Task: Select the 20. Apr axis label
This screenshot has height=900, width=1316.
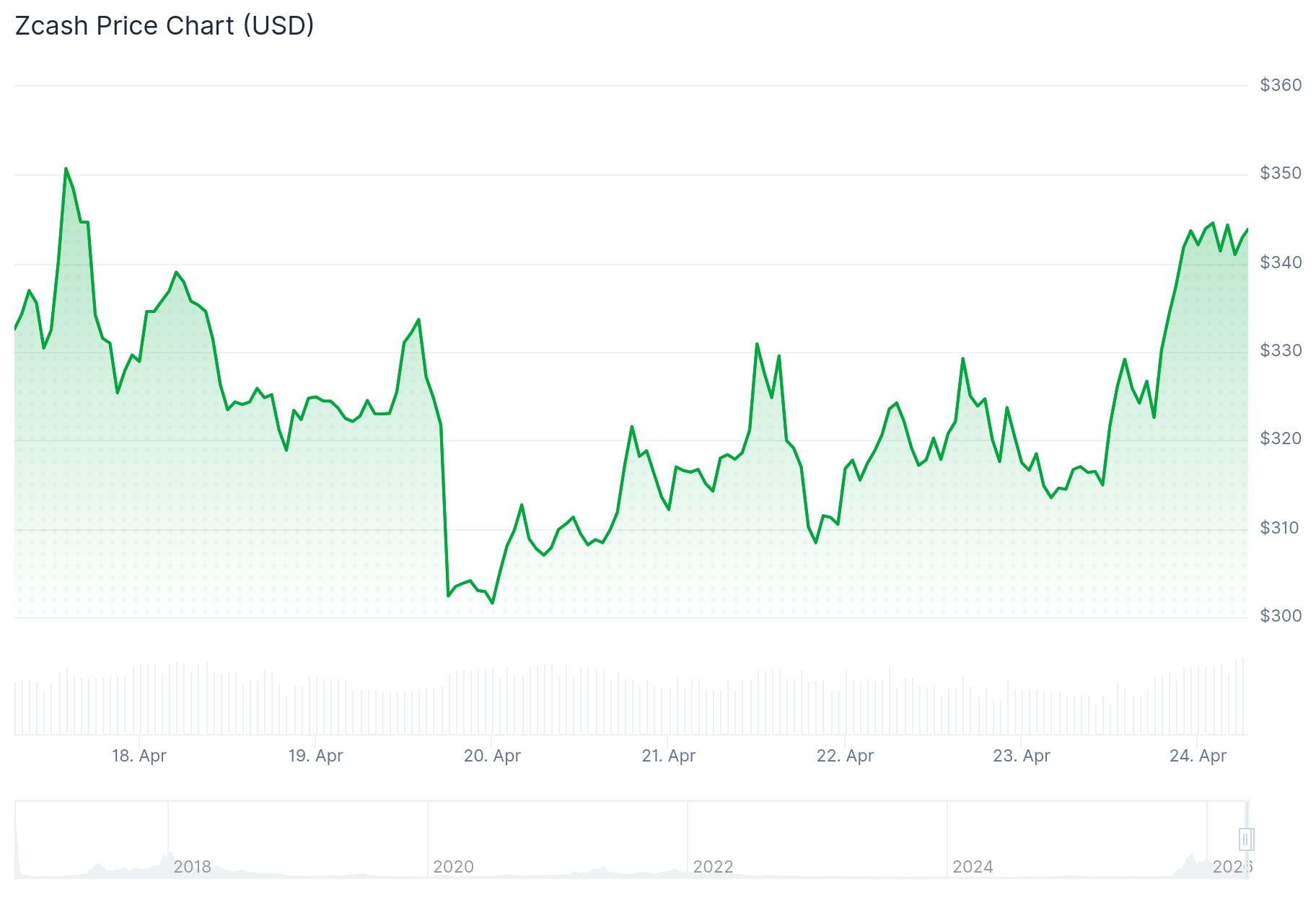Action: [493, 756]
